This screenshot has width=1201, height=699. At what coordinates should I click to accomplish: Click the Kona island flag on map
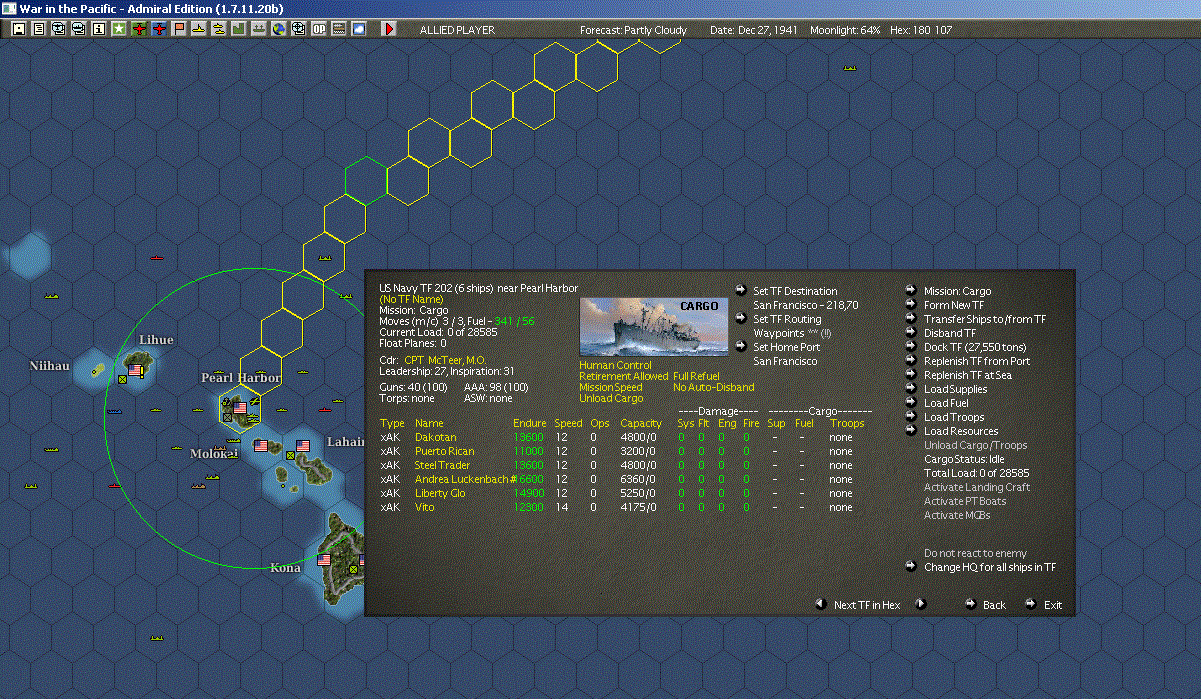click(324, 560)
